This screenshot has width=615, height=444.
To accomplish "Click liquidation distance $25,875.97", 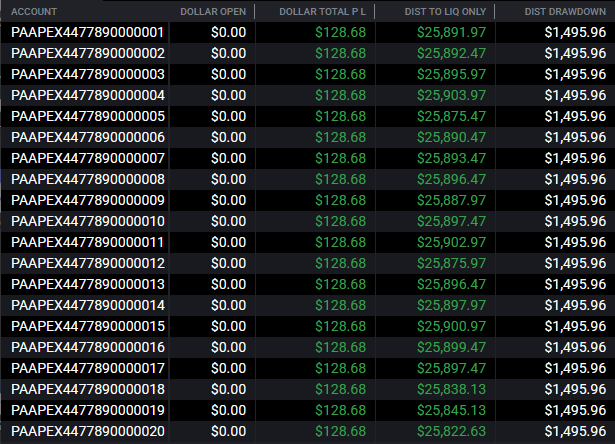I will pyautogui.click(x=451, y=263).
